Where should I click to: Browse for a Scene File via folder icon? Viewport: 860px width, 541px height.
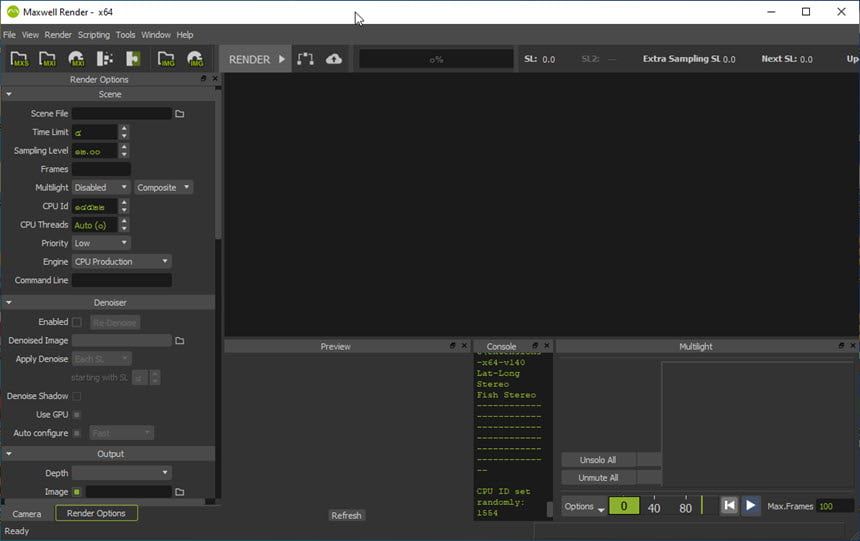(179, 114)
